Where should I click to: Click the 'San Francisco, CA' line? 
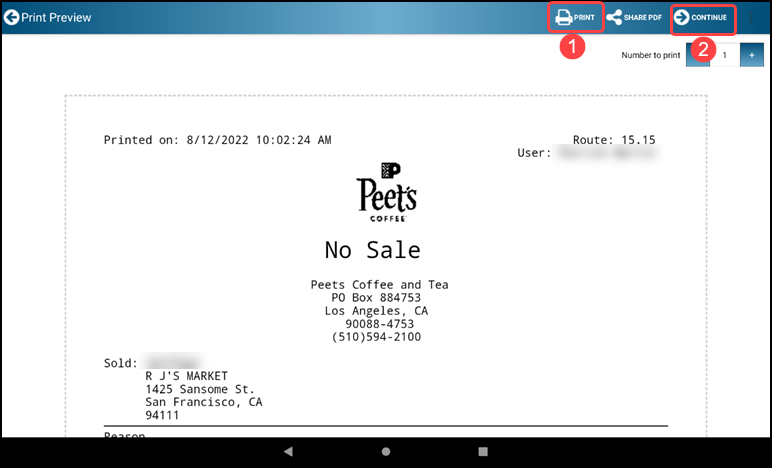pos(203,402)
